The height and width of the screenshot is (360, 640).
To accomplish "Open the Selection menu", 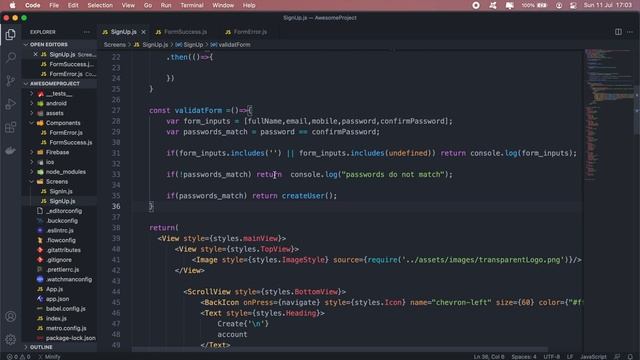I will (x=100, y=5).
